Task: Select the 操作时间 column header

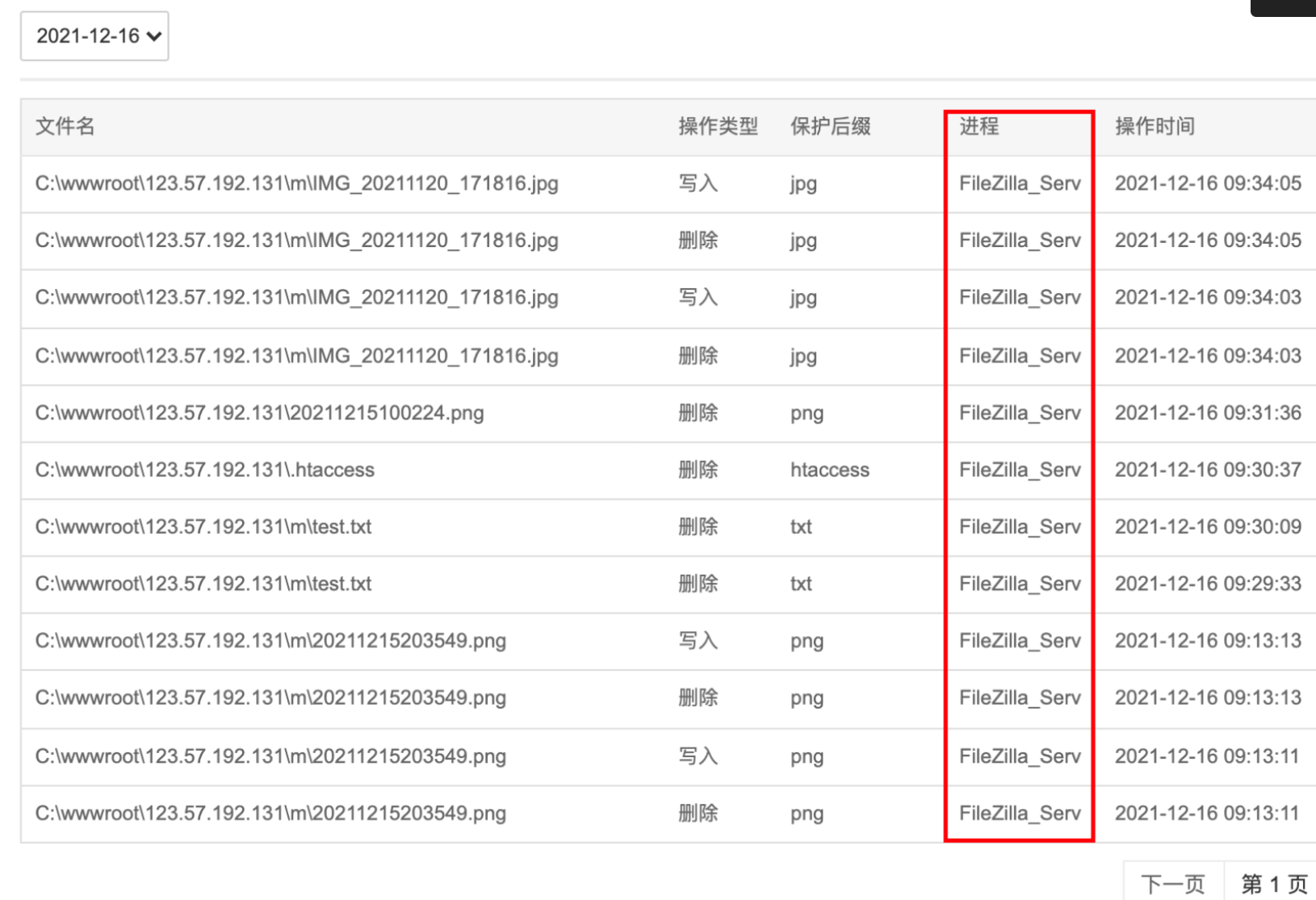Action: [1155, 127]
